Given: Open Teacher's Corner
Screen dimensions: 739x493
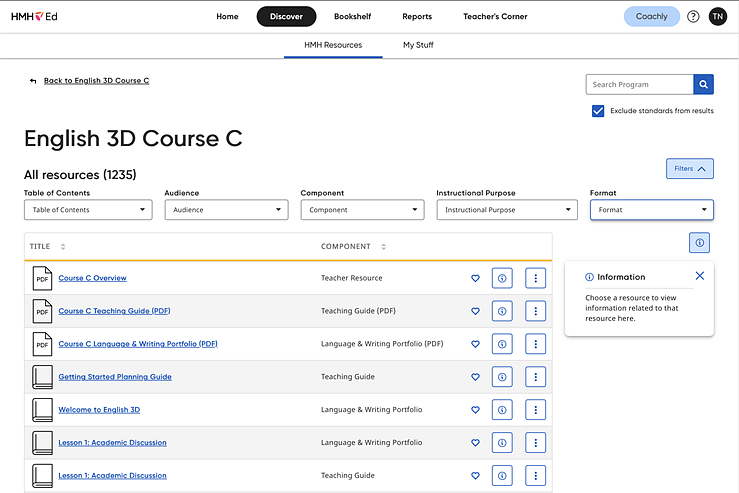Looking at the screenshot, I should coord(495,16).
